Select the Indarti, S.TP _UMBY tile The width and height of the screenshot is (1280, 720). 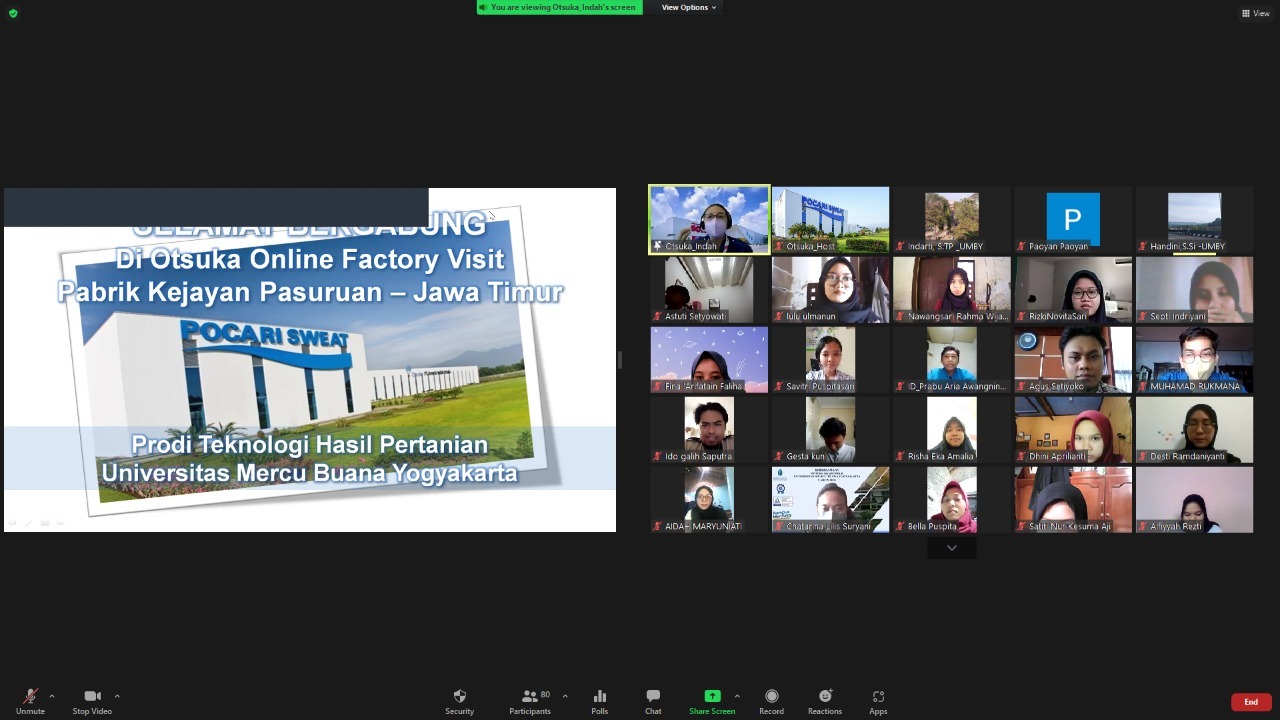coord(951,220)
